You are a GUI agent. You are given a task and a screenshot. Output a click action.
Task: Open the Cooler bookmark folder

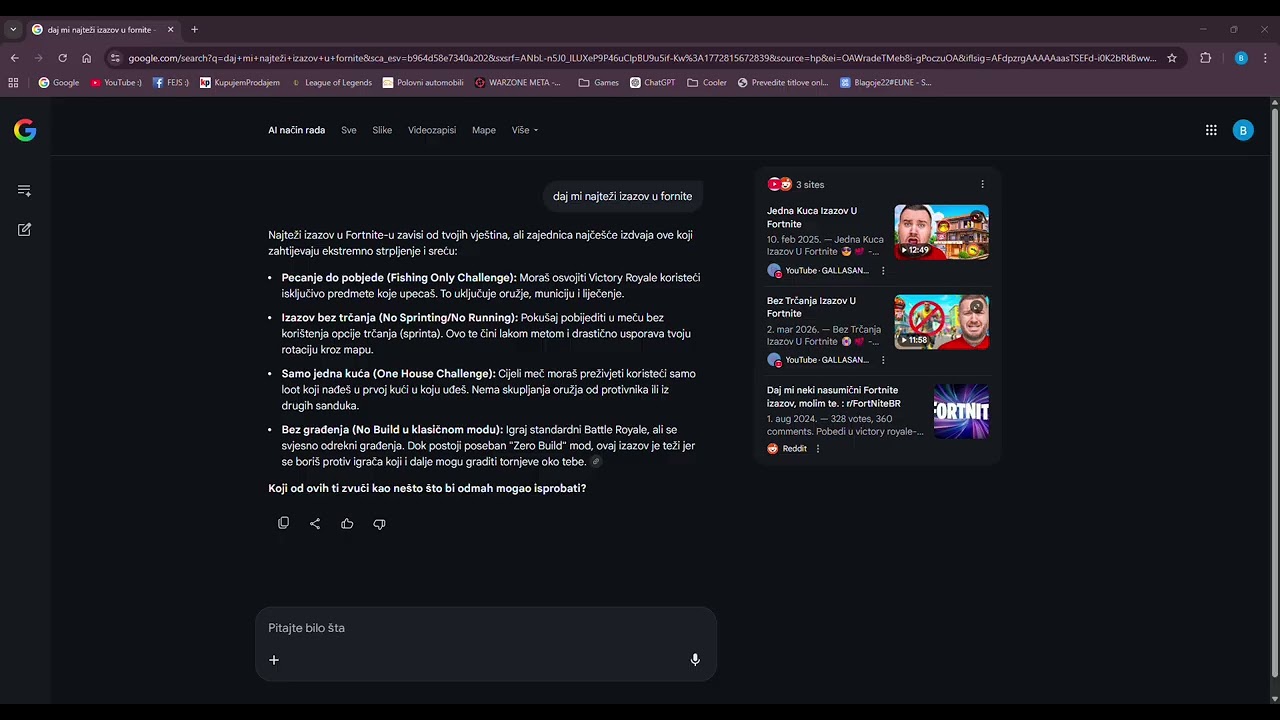pyautogui.click(x=707, y=83)
